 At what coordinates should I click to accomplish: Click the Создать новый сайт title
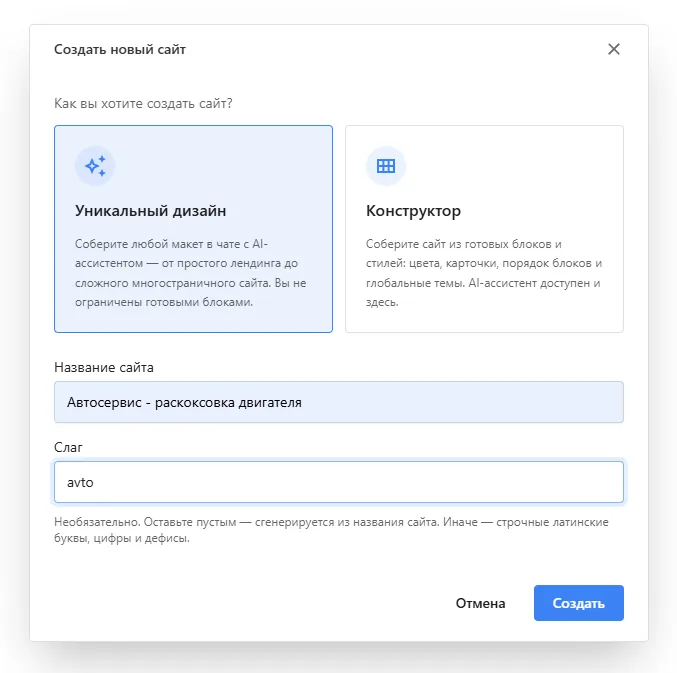tap(120, 49)
